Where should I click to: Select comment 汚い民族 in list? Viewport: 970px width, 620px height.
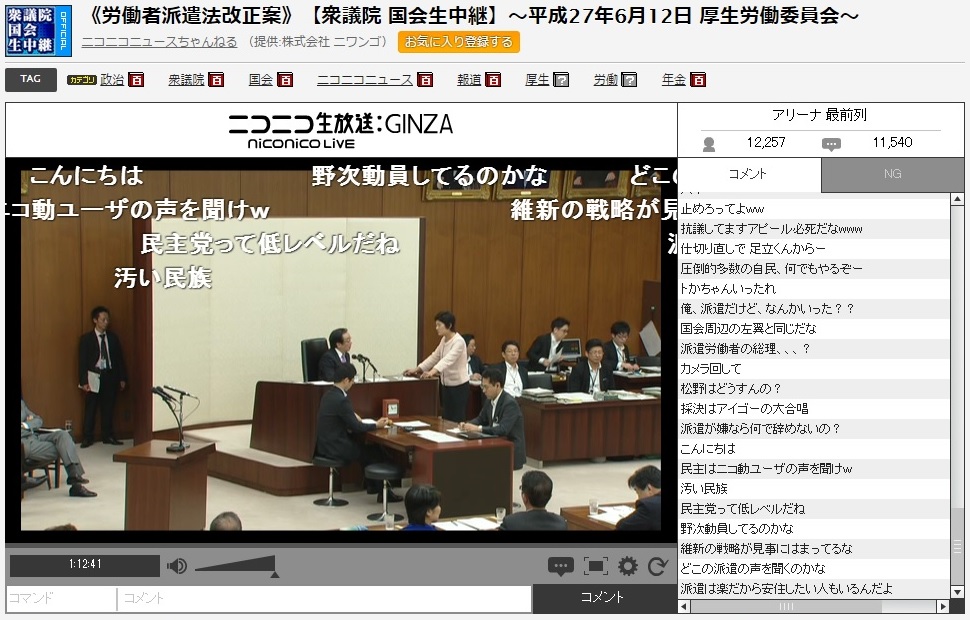pos(813,489)
